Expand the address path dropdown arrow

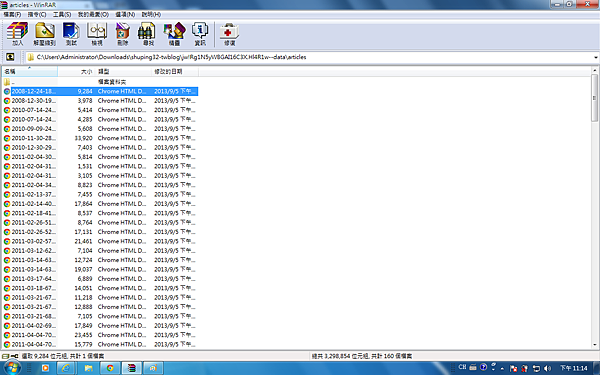[x=596, y=57]
